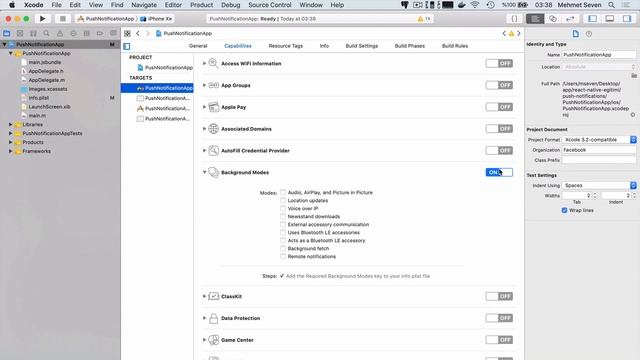Image resolution: width=640 pixels, height=360 pixels.
Task: Turn on Associated Domains capability
Action: 499,129
